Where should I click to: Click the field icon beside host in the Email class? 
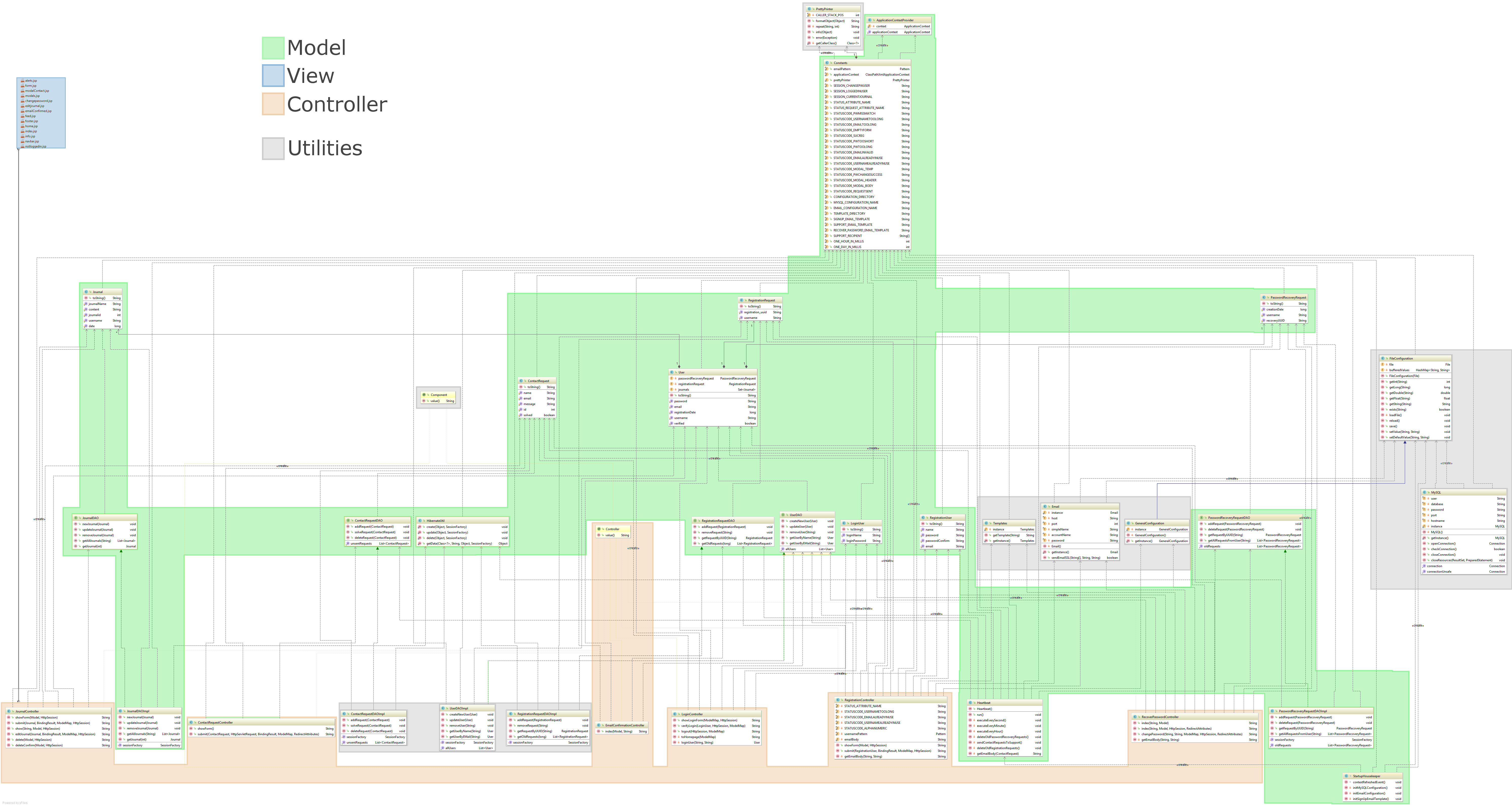point(1045,518)
